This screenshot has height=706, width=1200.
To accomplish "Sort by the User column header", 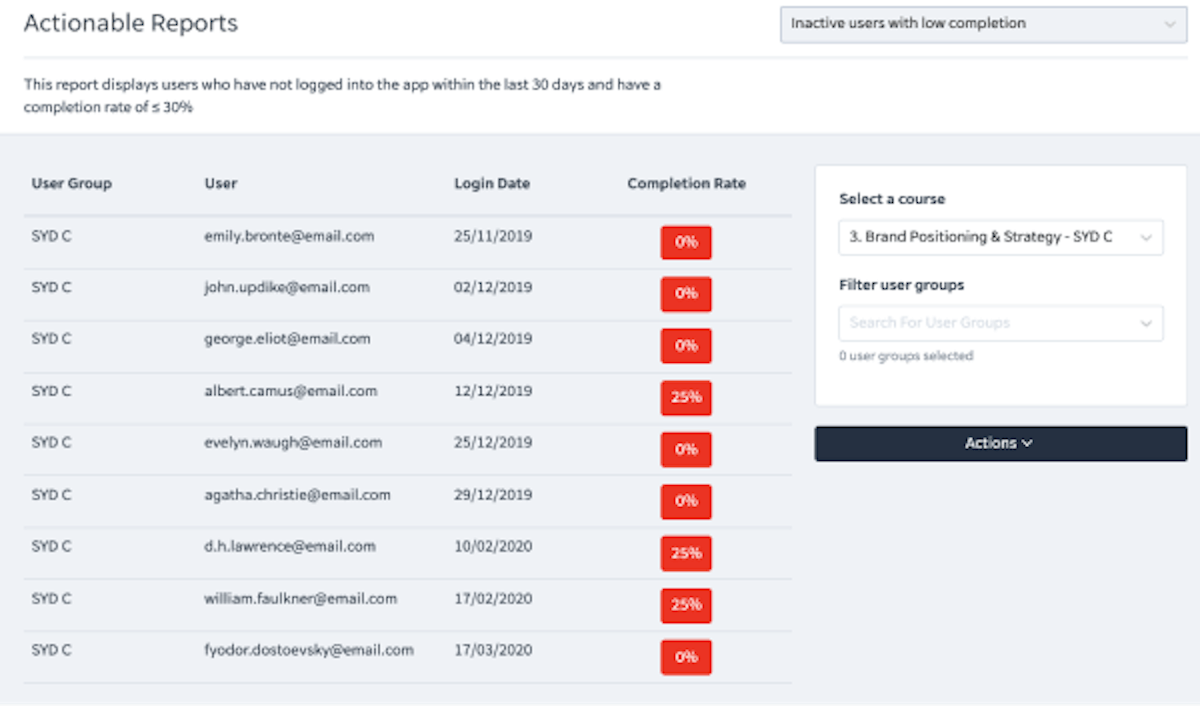I will click(x=220, y=184).
